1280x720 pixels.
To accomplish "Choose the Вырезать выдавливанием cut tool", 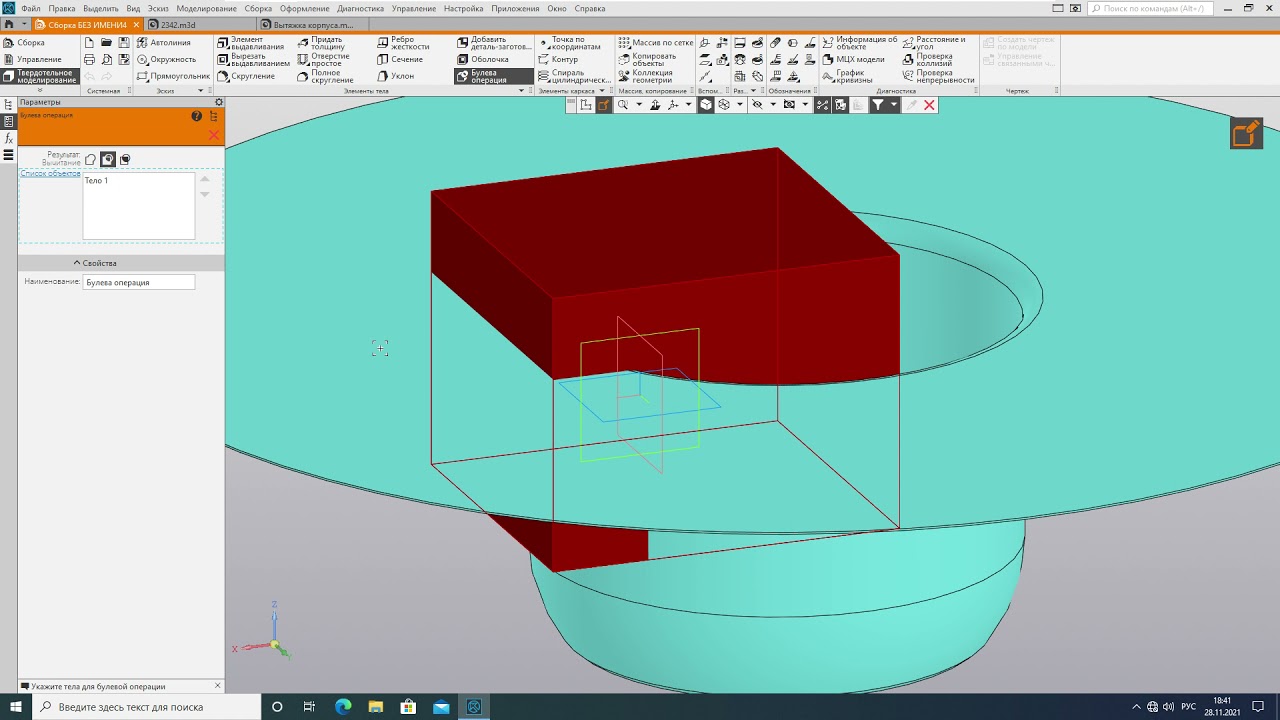I will click(x=253, y=60).
